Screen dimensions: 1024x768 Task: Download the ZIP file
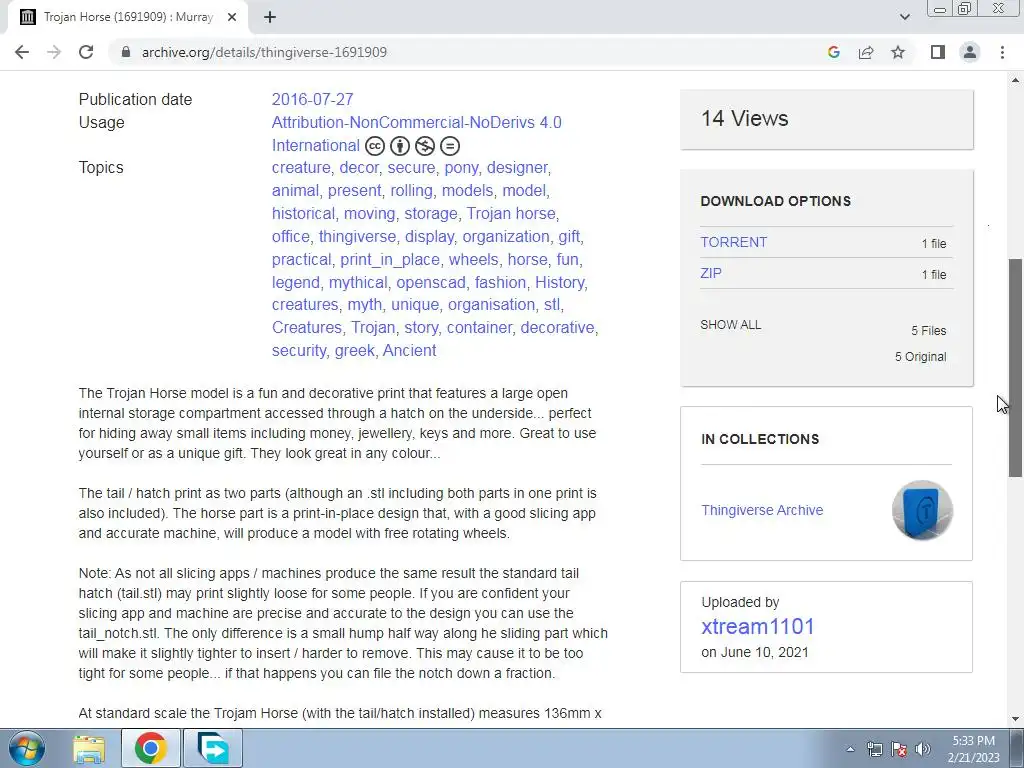pyautogui.click(x=711, y=273)
